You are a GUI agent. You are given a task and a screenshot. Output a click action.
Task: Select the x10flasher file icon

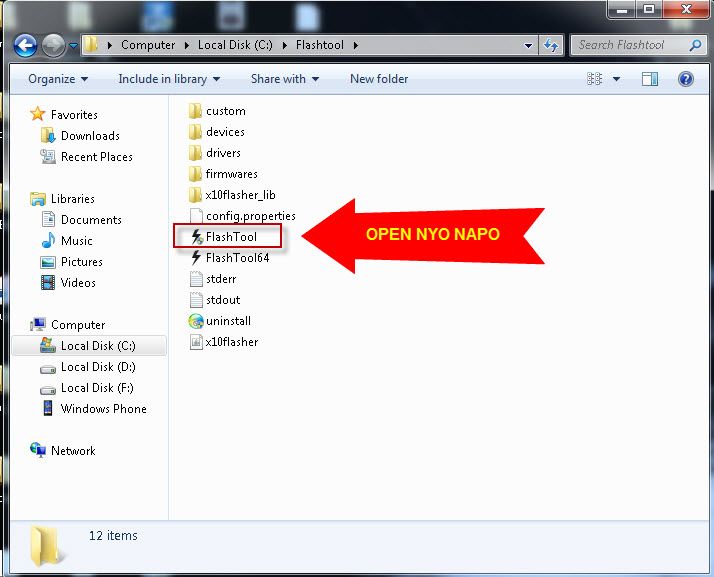pyautogui.click(x=196, y=342)
